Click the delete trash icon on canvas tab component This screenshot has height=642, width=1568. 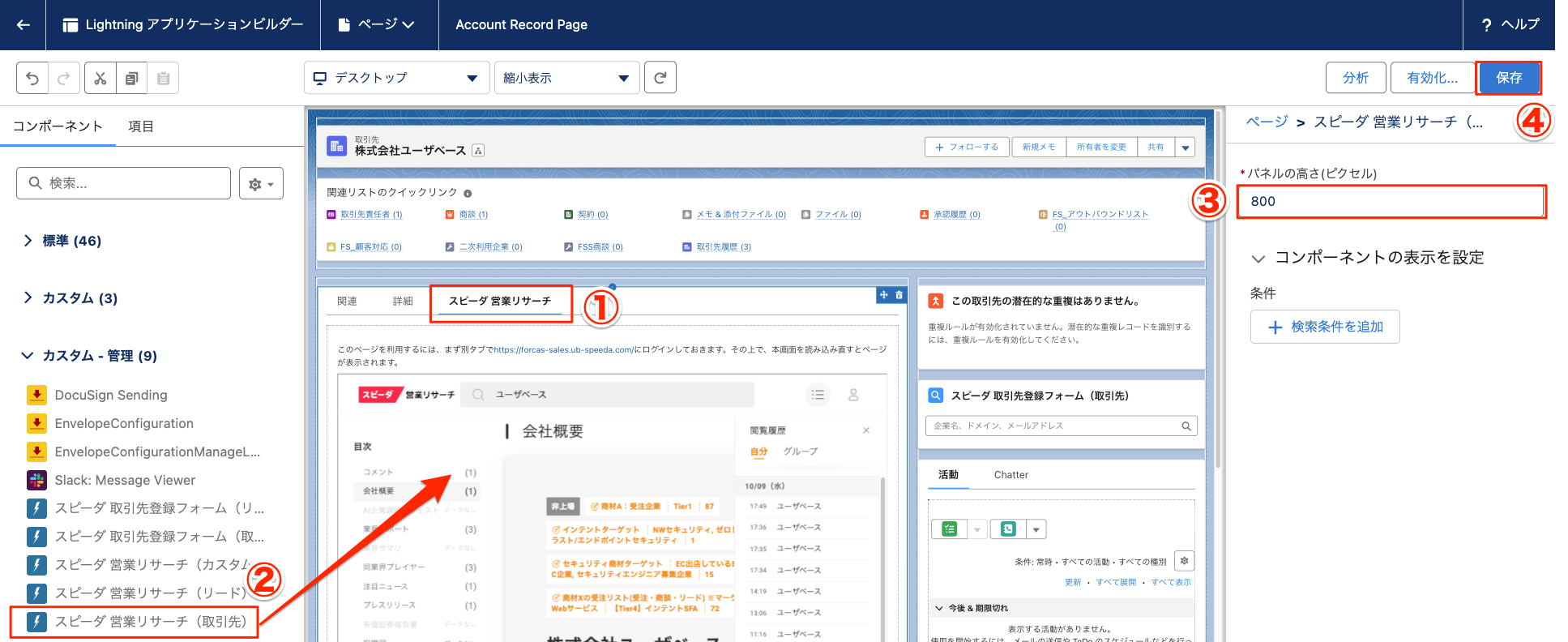899,295
